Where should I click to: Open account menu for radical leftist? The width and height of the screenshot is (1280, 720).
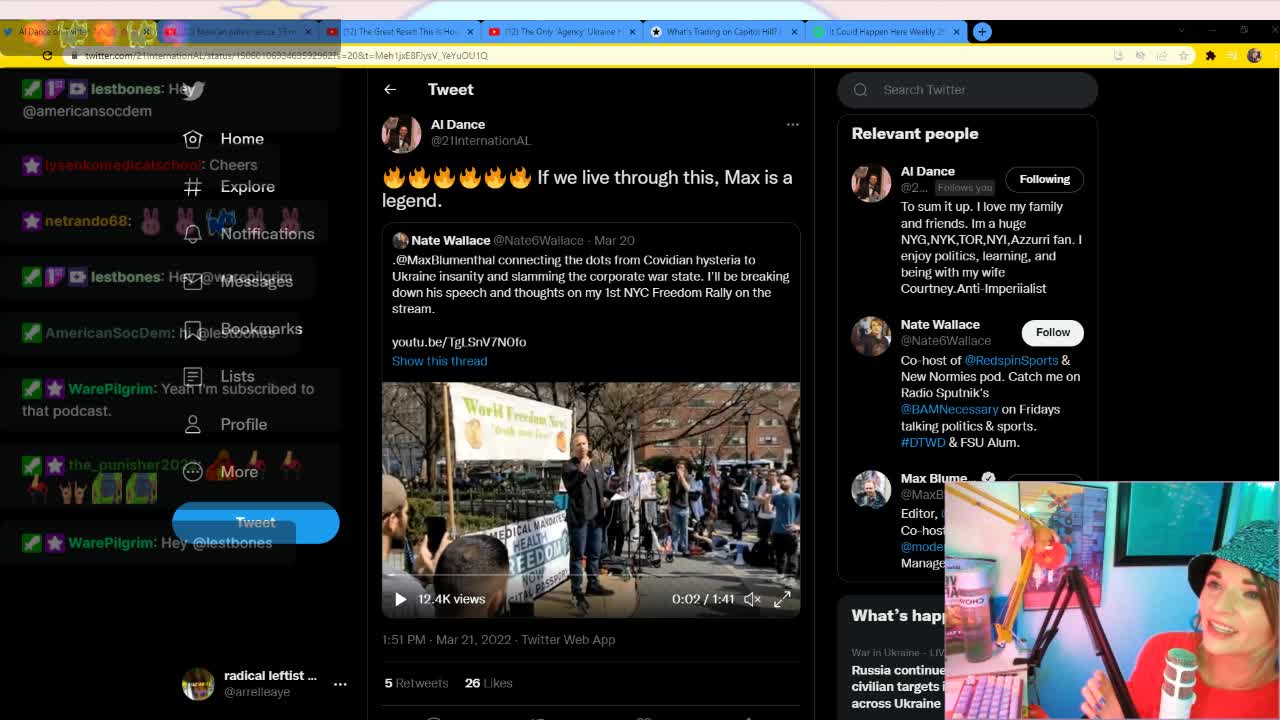point(340,684)
